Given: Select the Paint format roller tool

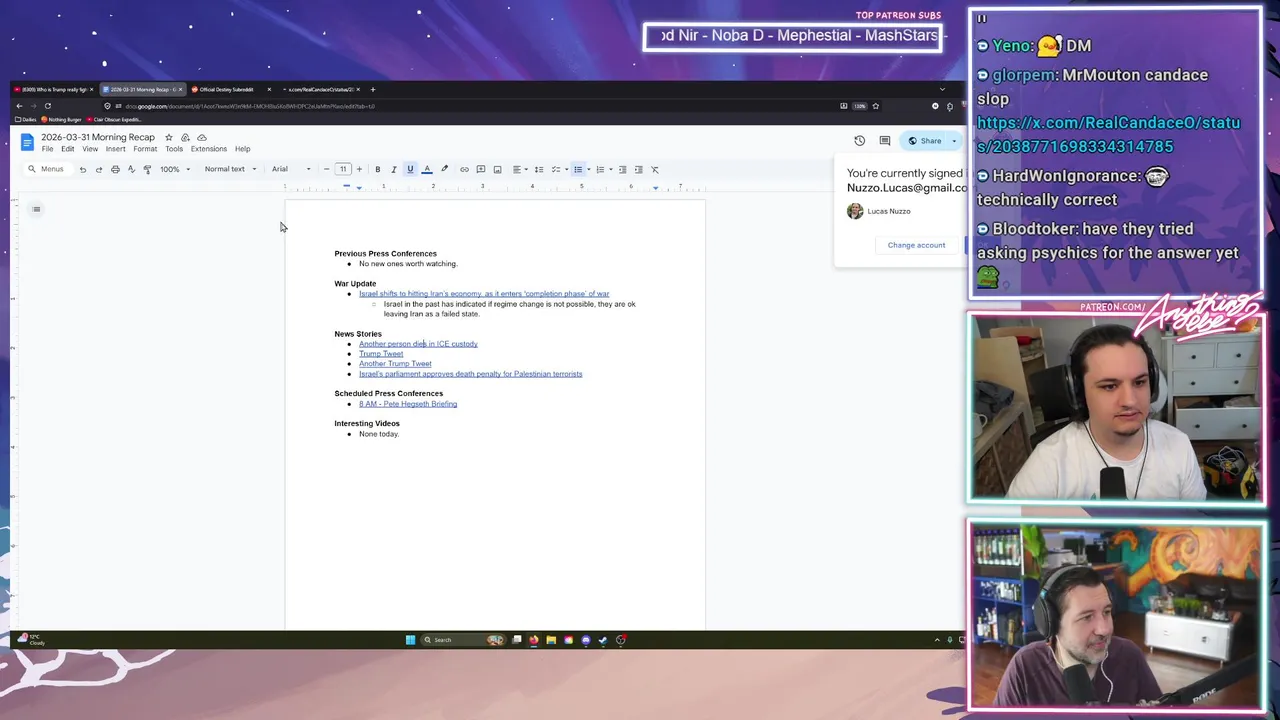Looking at the screenshot, I should (x=147, y=169).
